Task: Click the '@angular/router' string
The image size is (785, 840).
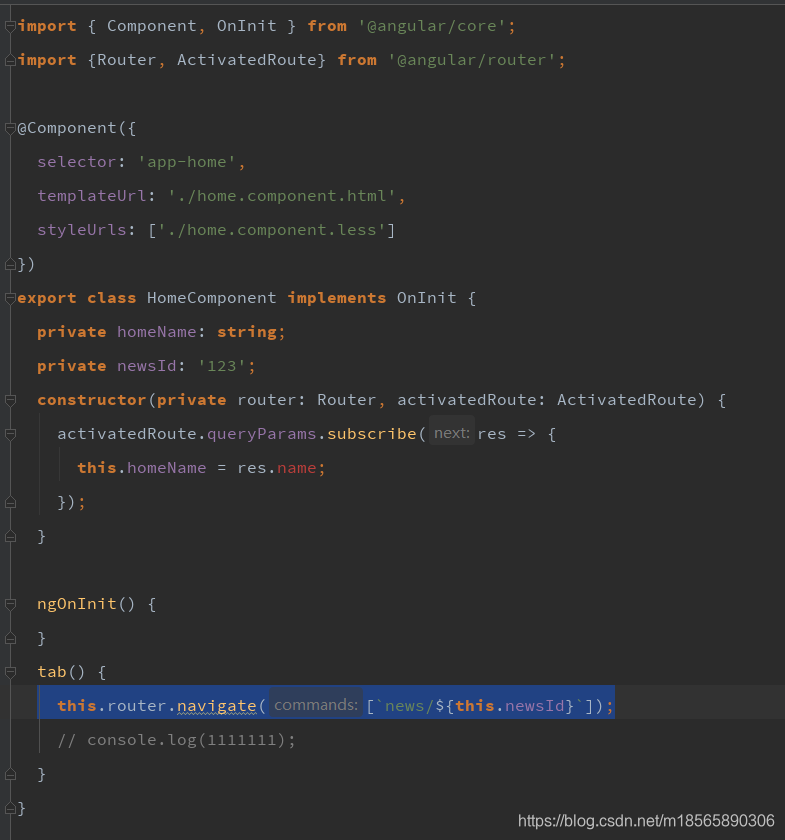Action: tap(472, 60)
